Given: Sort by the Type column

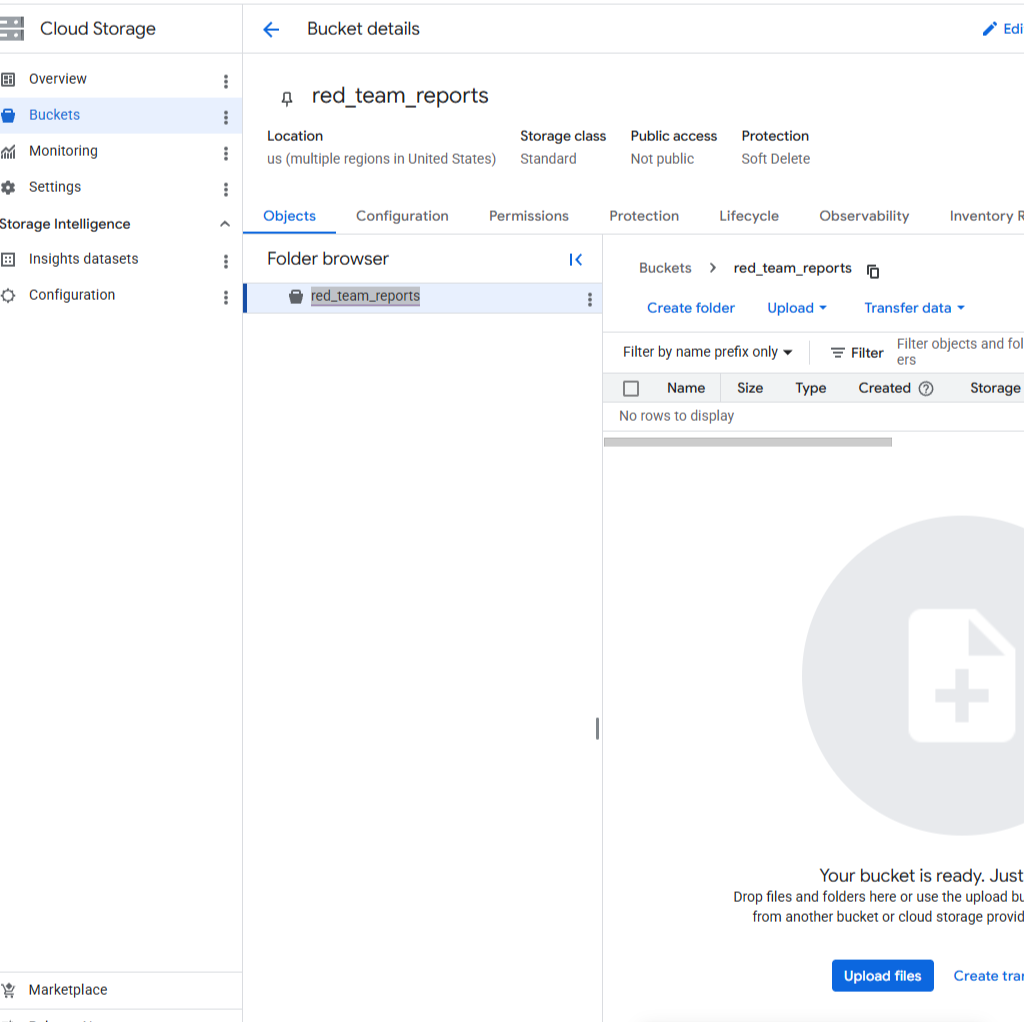Looking at the screenshot, I should tap(810, 388).
